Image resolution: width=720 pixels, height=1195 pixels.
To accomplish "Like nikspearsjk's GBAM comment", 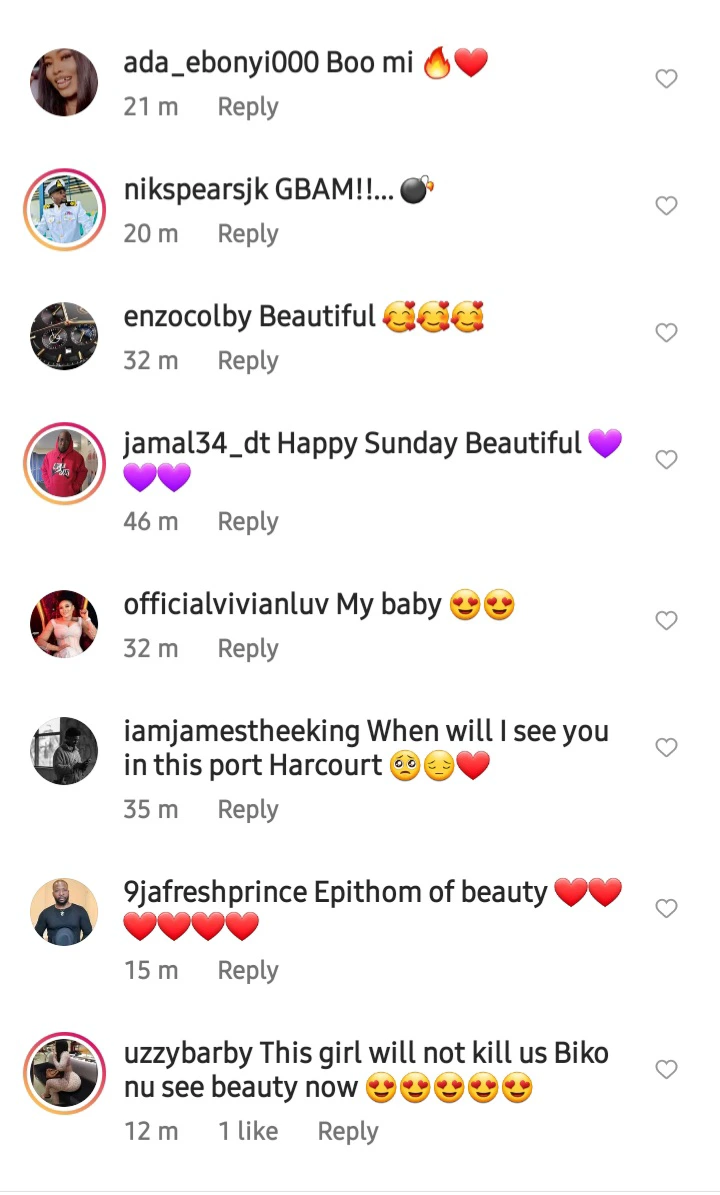I will pyautogui.click(x=666, y=206).
